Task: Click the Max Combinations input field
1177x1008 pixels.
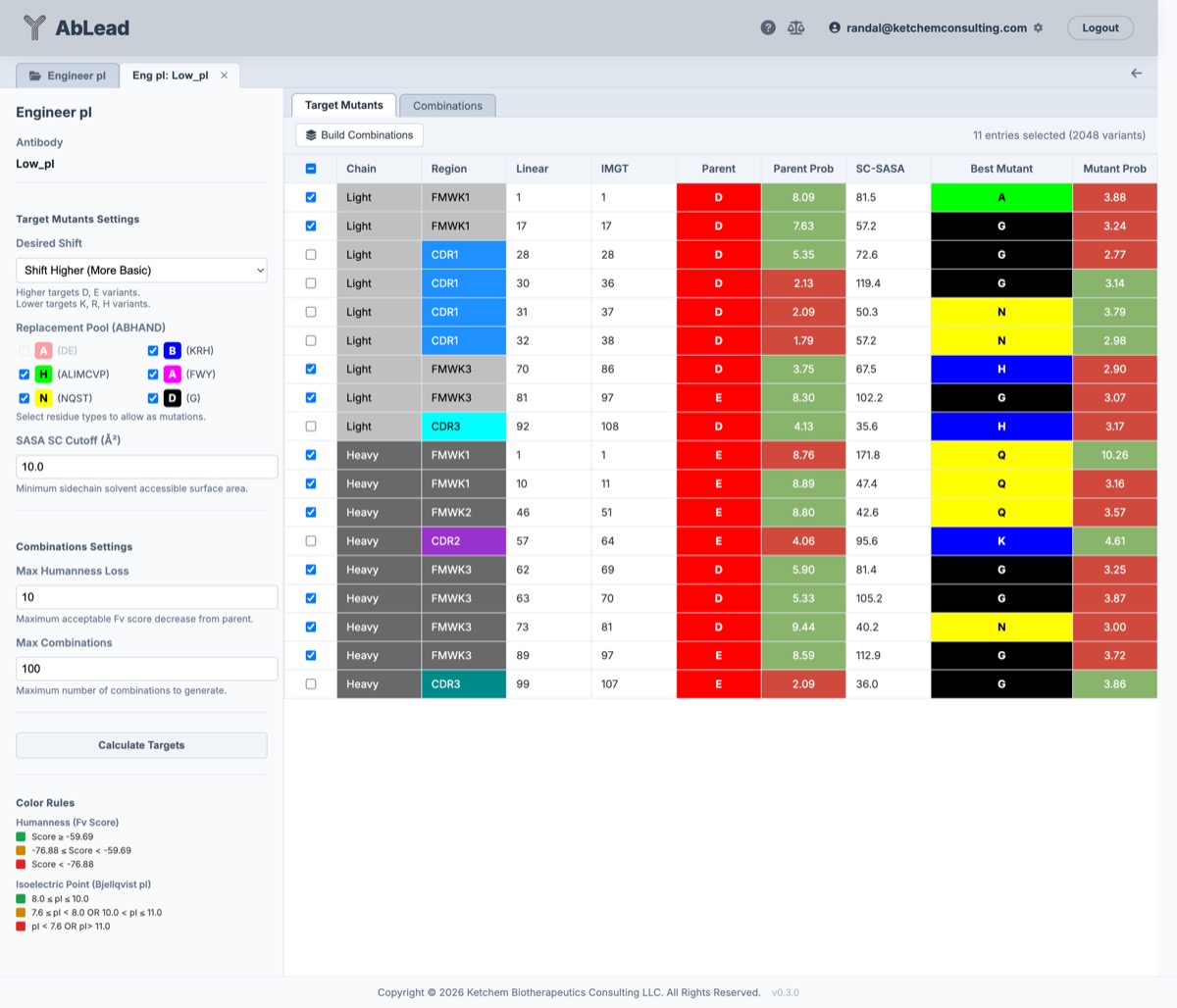Action: click(x=147, y=669)
